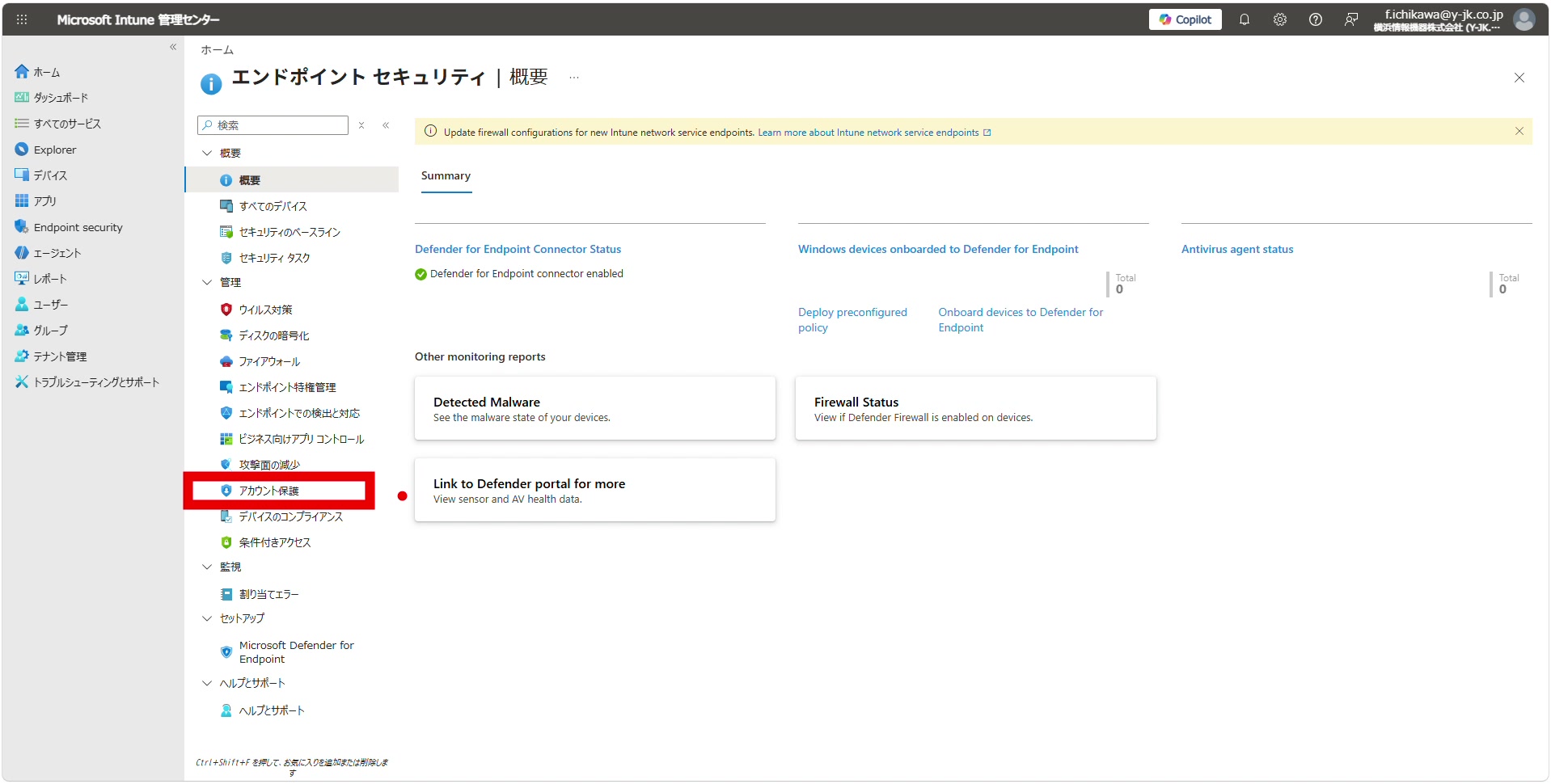Click the feedback icon in header

[x=1350, y=19]
